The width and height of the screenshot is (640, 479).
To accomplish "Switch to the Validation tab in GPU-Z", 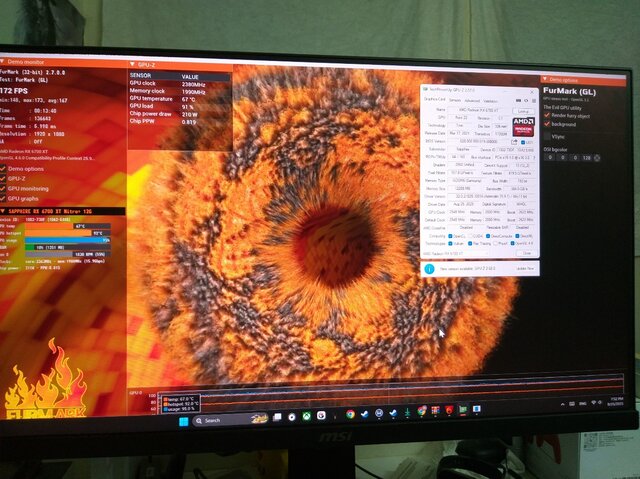I will click(x=490, y=101).
